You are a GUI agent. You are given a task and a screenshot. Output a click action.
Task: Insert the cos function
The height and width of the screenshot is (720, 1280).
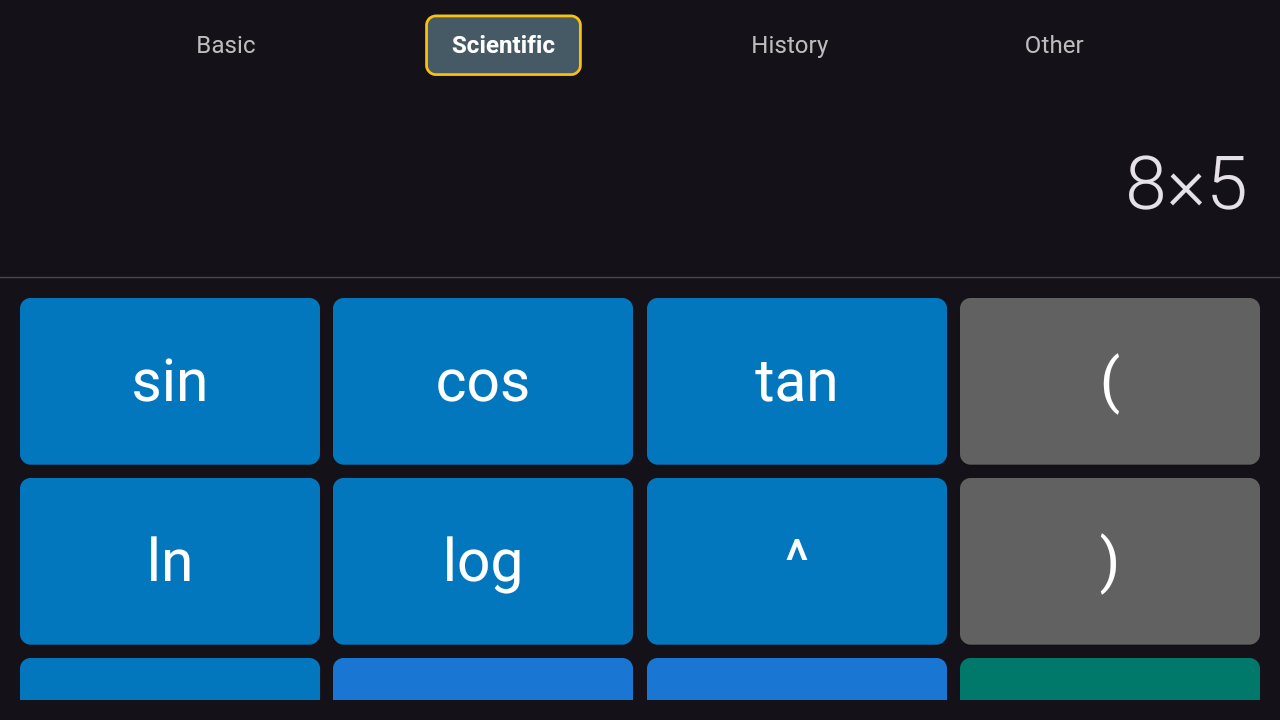click(x=483, y=381)
